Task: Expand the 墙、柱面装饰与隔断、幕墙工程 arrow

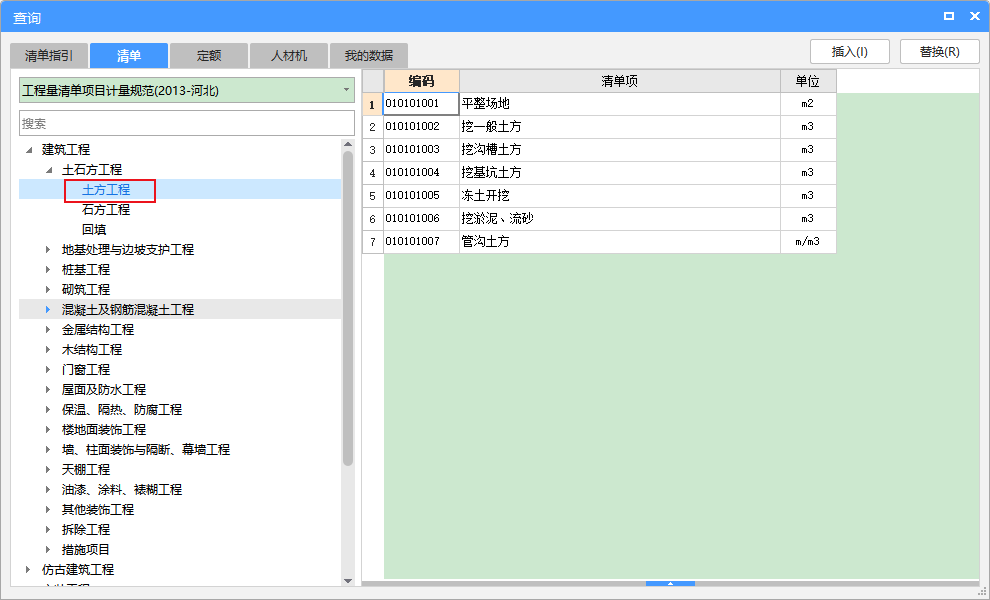Action: click(x=48, y=450)
